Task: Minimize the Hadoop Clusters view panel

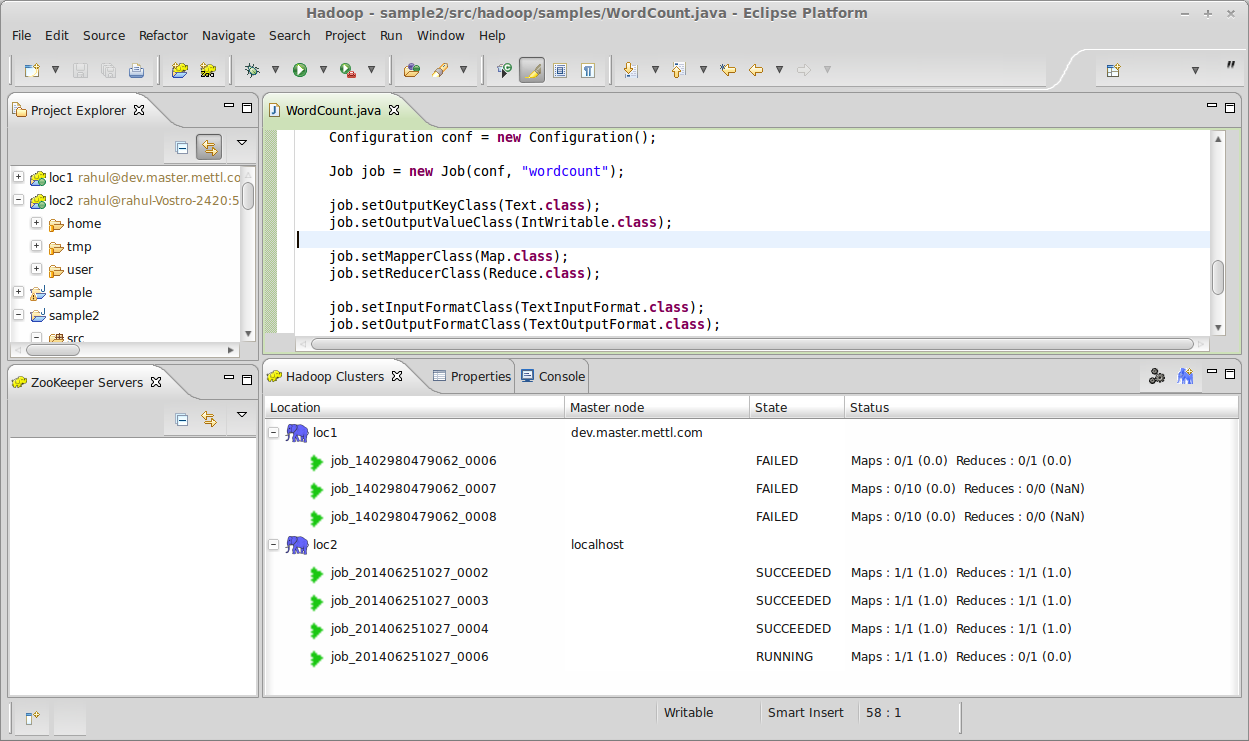Action: point(1213,373)
